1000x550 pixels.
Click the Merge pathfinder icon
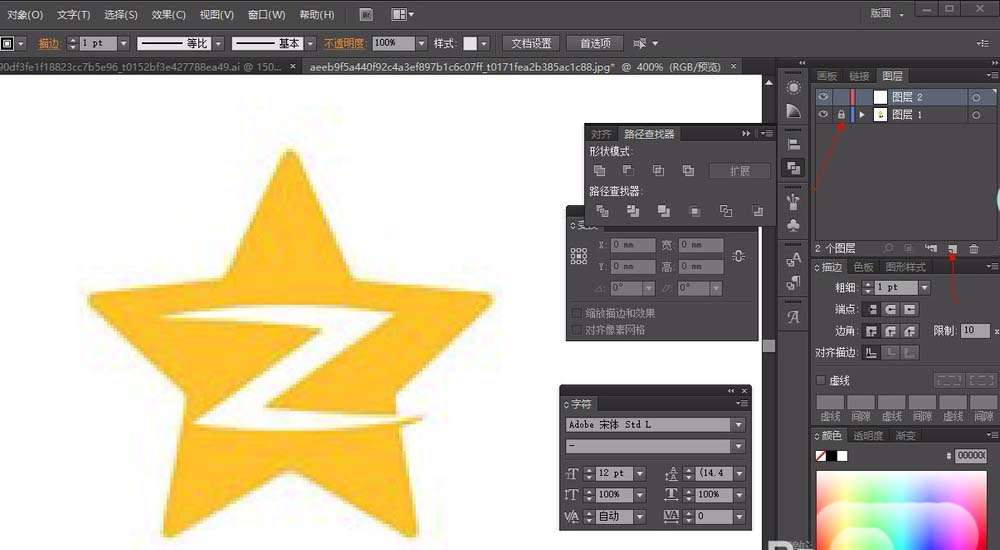click(x=664, y=211)
